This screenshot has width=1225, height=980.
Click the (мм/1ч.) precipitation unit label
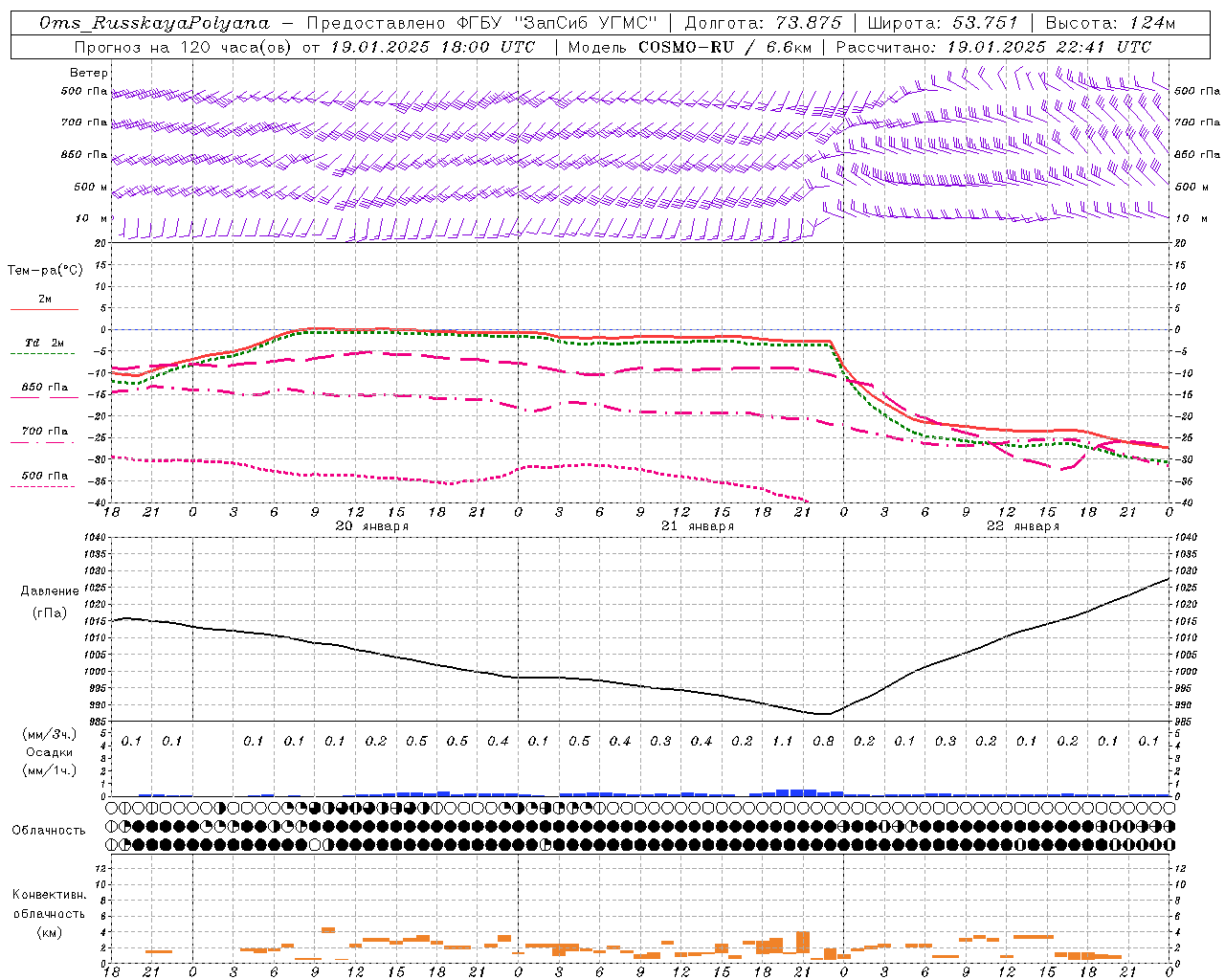50,770
